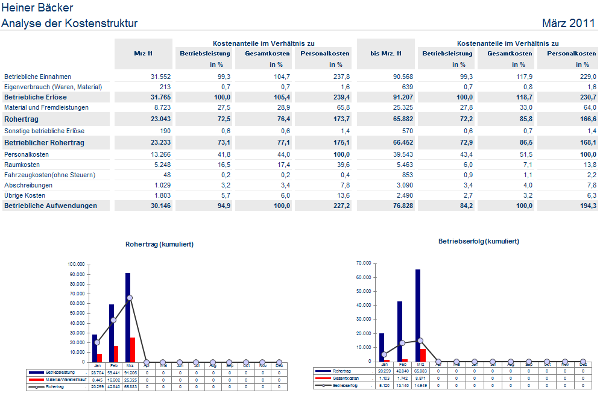The width and height of the screenshot is (600, 393).
Task: Click the 'Rohertrag (kumuliert)' chart title
Action: [160, 245]
